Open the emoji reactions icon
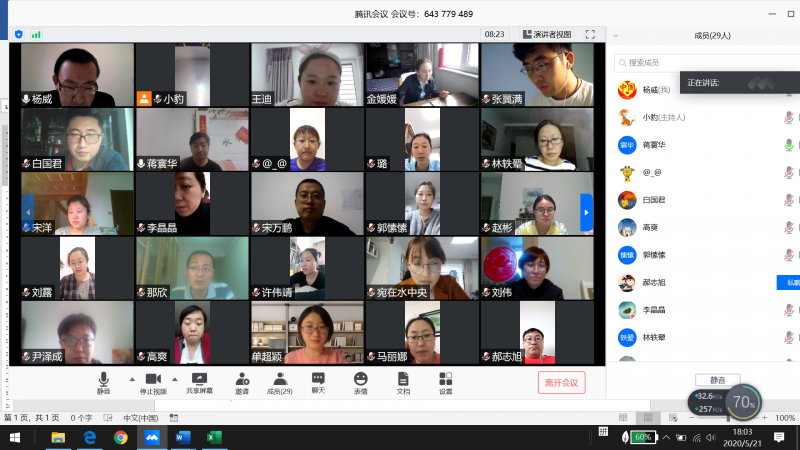The width and height of the screenshot is (800, 450). 360,382
